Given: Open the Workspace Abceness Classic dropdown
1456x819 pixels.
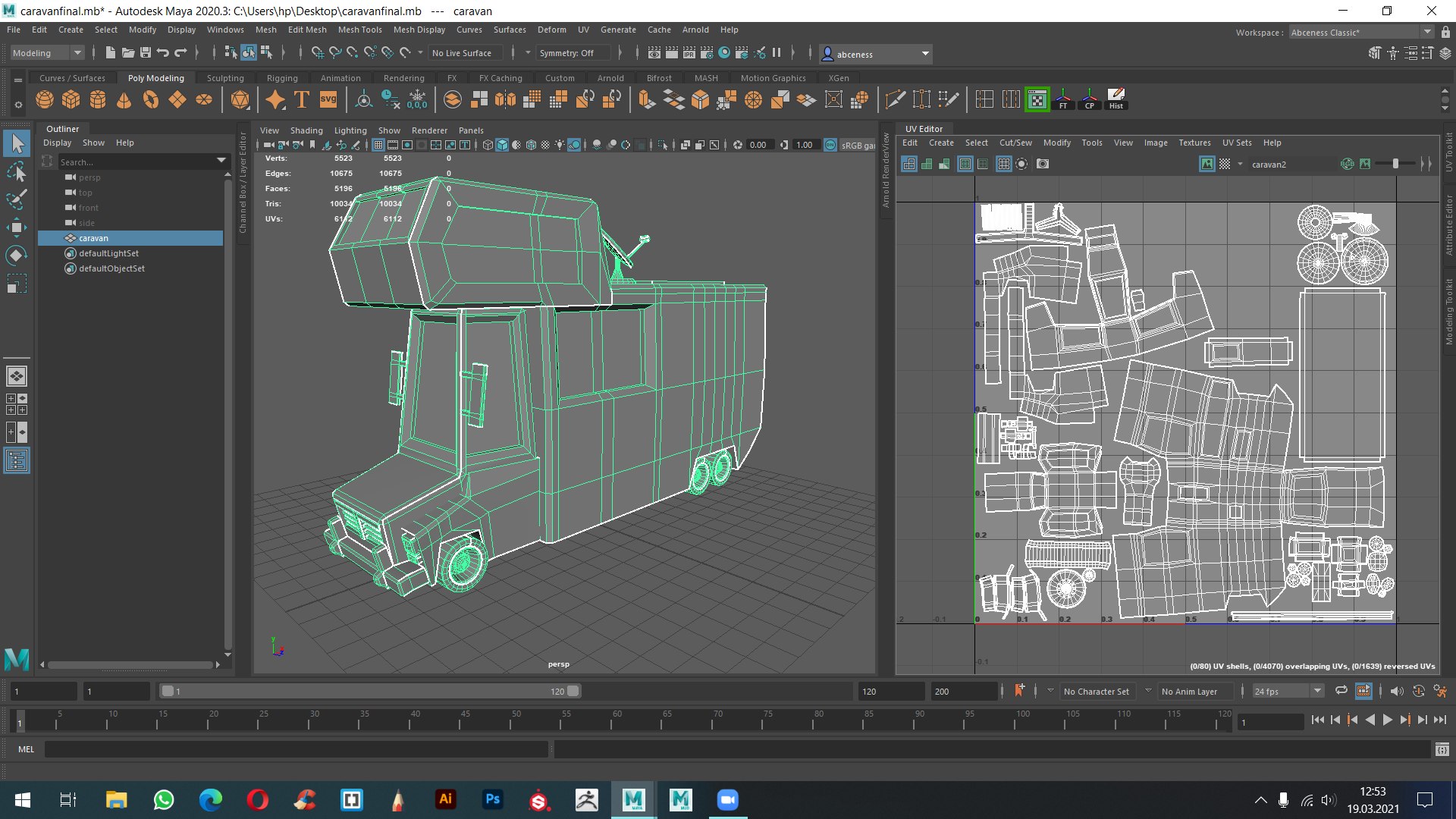Looking at the screenshot, I should click(x=1361, y=33).
